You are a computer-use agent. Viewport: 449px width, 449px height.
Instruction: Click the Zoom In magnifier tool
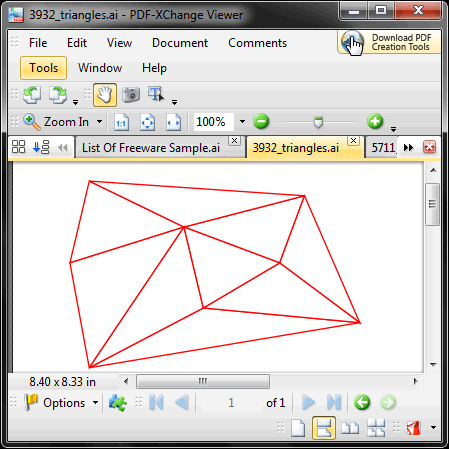[x=32, y=122]
